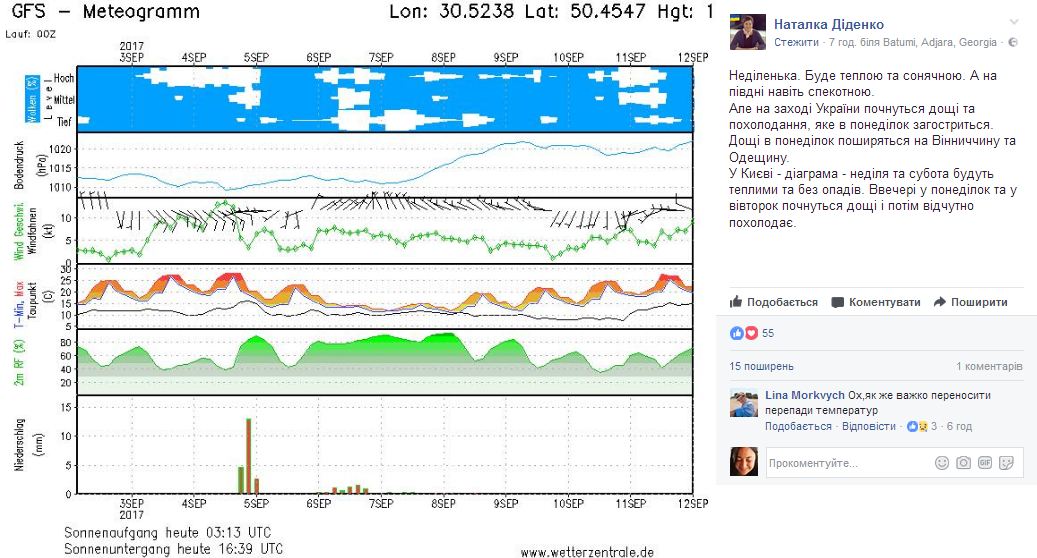Open the sticker picker in the comment box

click(x=1007, y=463)
